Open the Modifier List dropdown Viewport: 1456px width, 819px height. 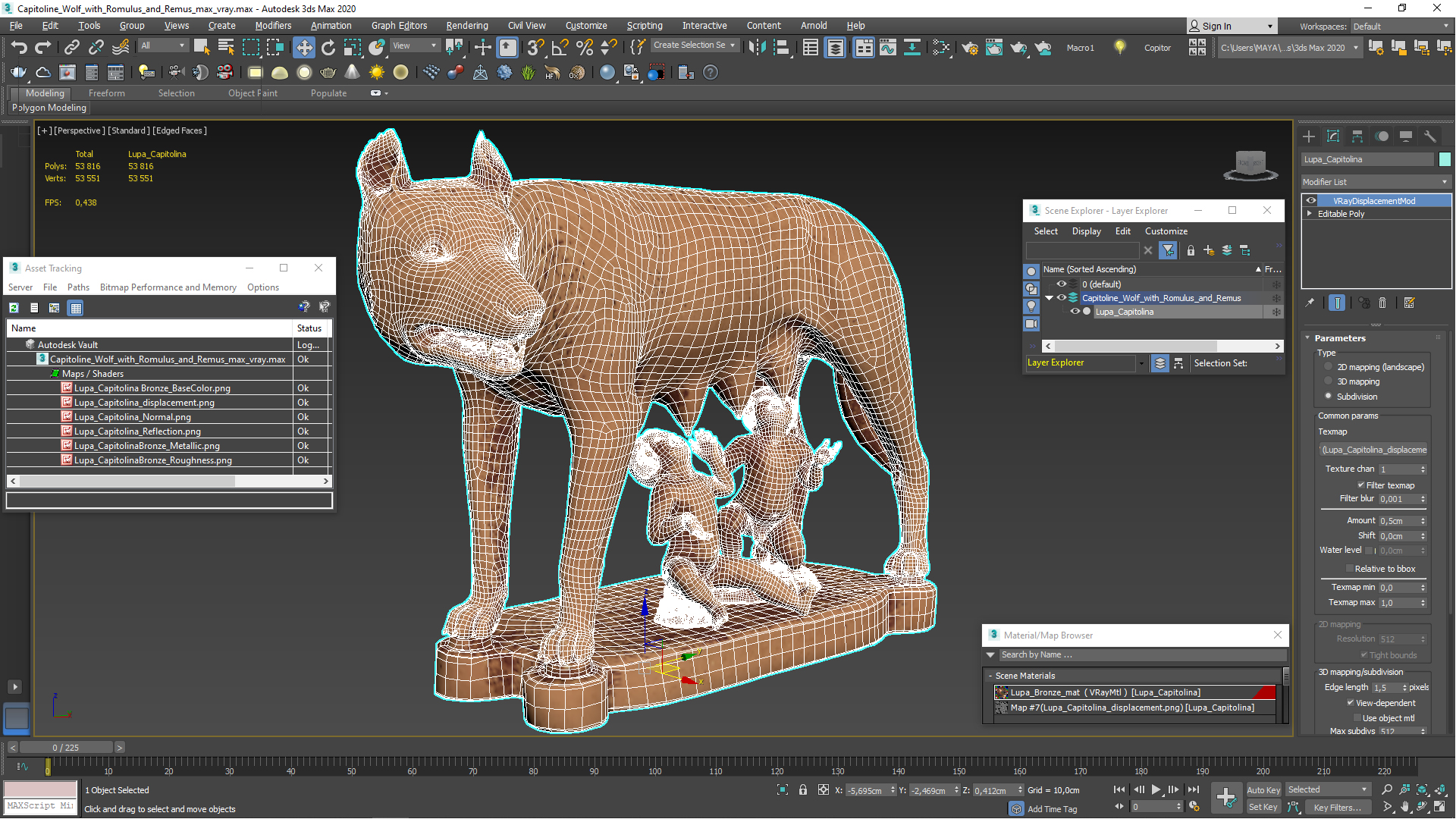pyautogui.click(x=1376, y=182)
